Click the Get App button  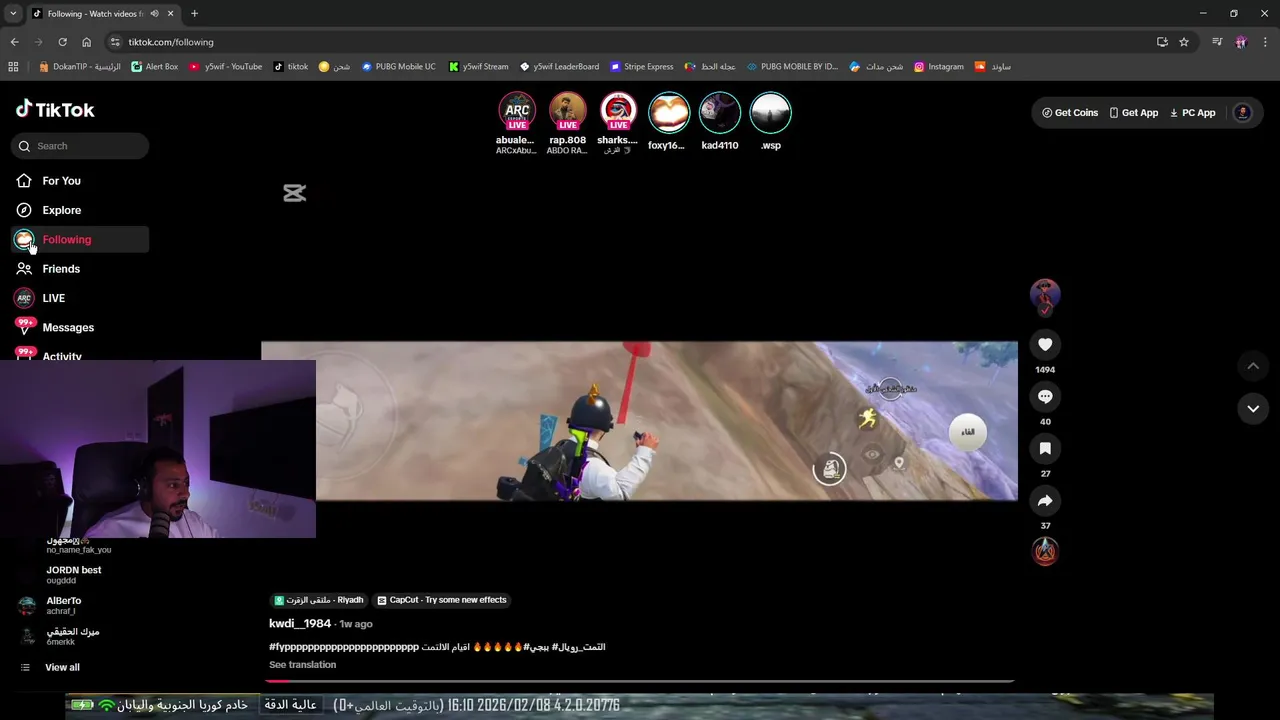pyautogui.click(x=1133, y=113)
